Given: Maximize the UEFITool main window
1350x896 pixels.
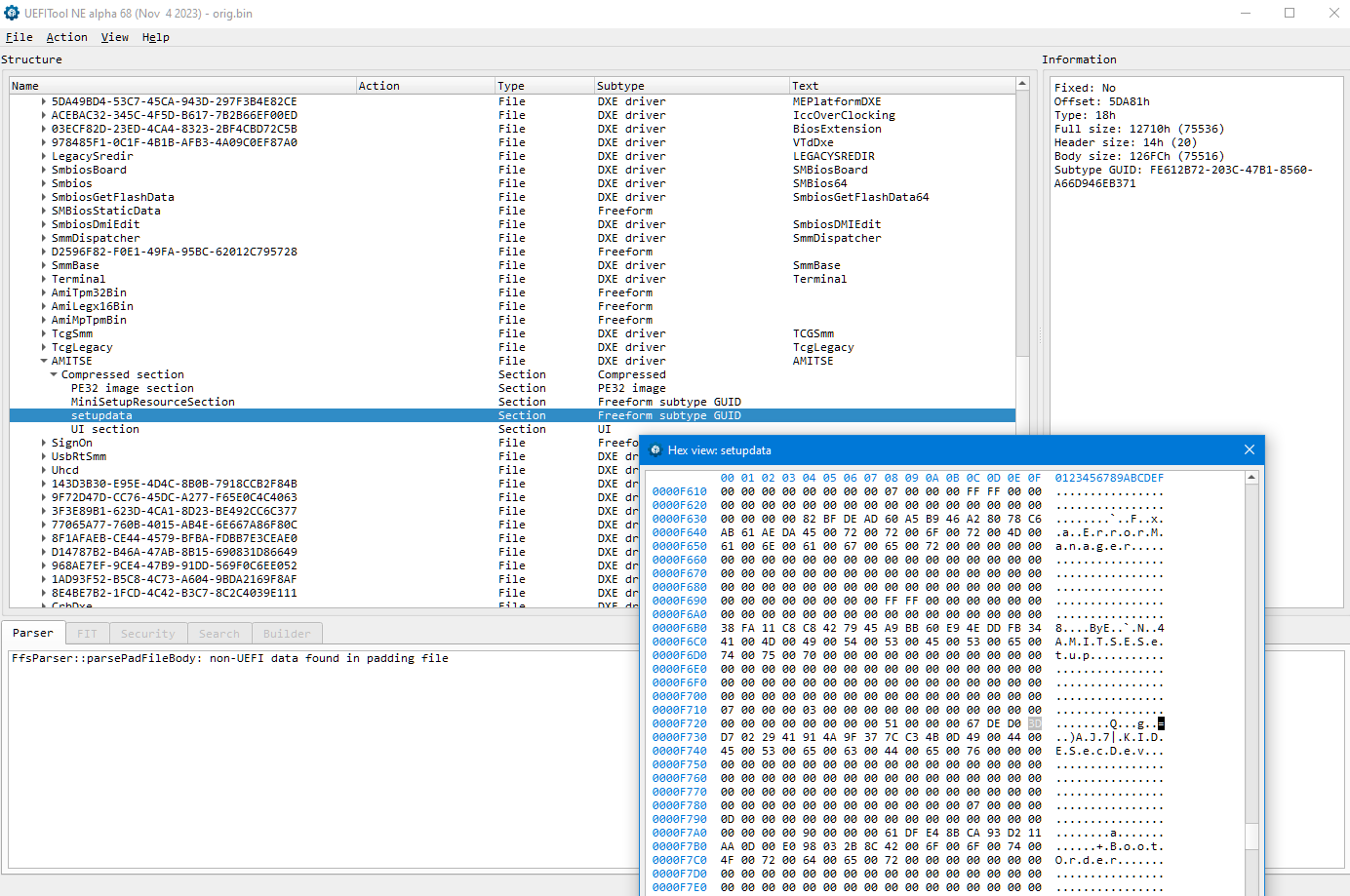Looking at the screenshot, I should point(1290,14).
